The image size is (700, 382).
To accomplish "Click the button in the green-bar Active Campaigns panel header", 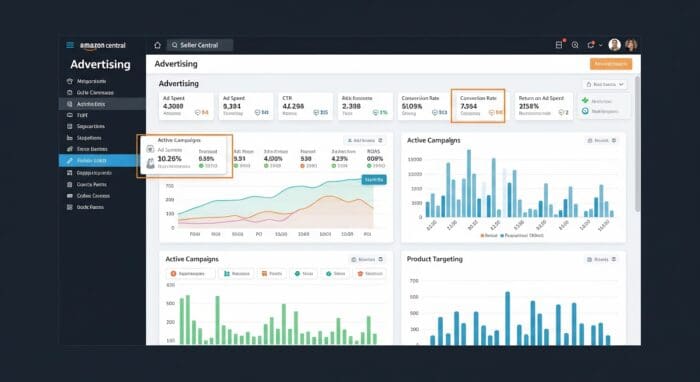I will [367, 259].
